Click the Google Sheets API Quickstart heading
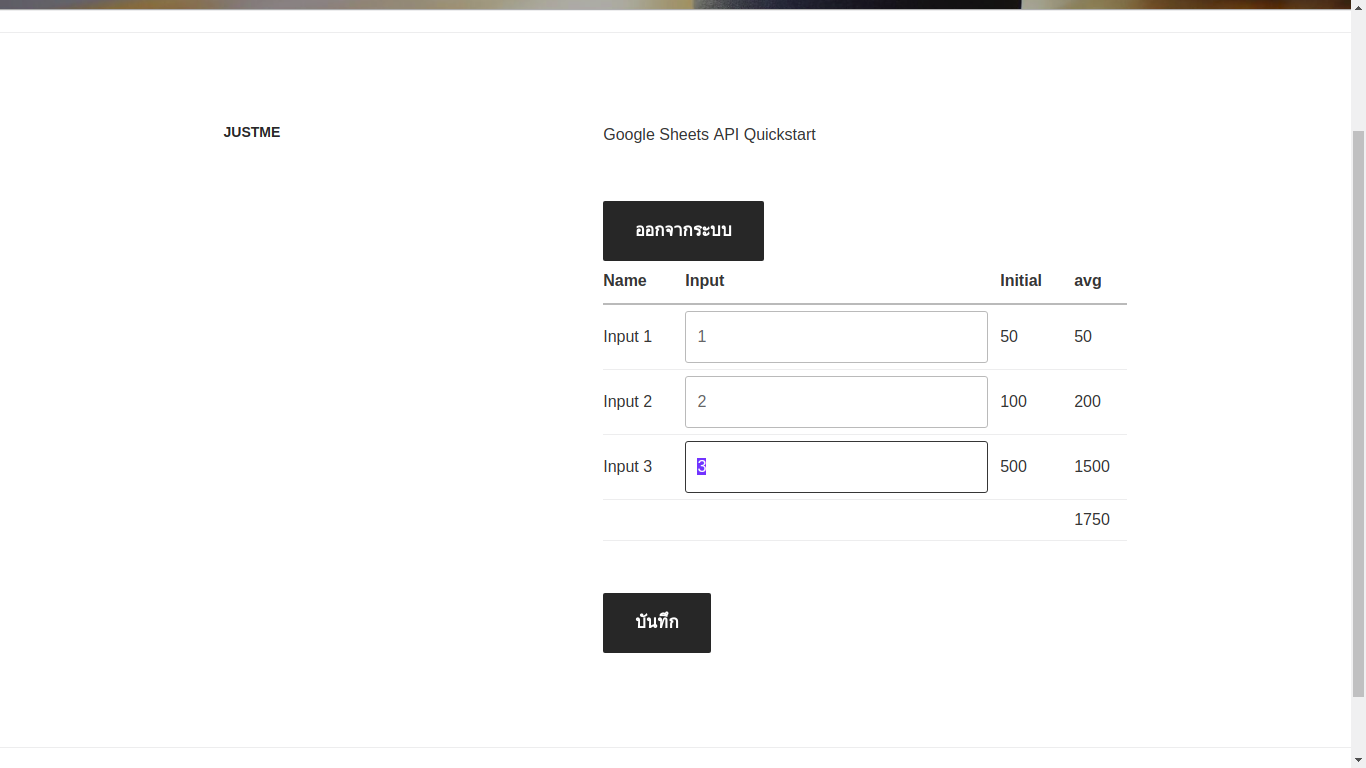 [x=709, y=135]
